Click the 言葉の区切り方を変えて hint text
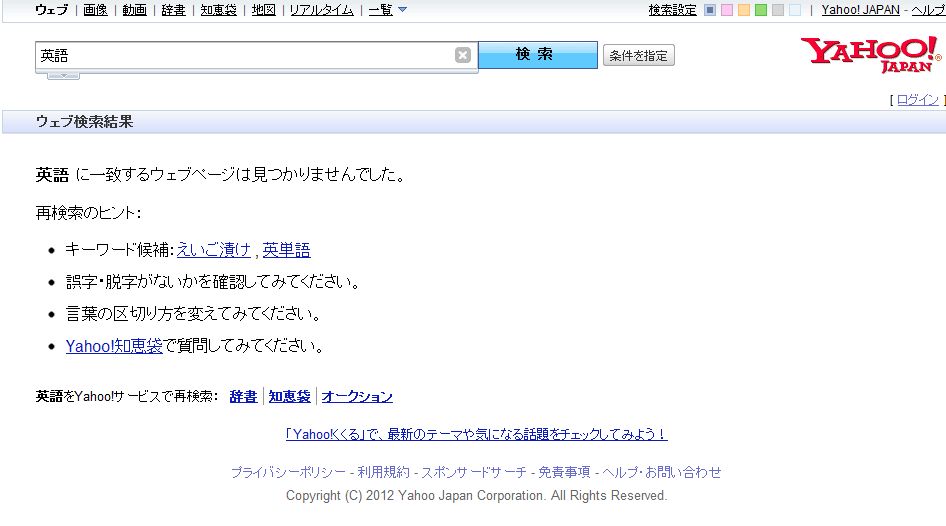946x526 pixels. point(194,314)
